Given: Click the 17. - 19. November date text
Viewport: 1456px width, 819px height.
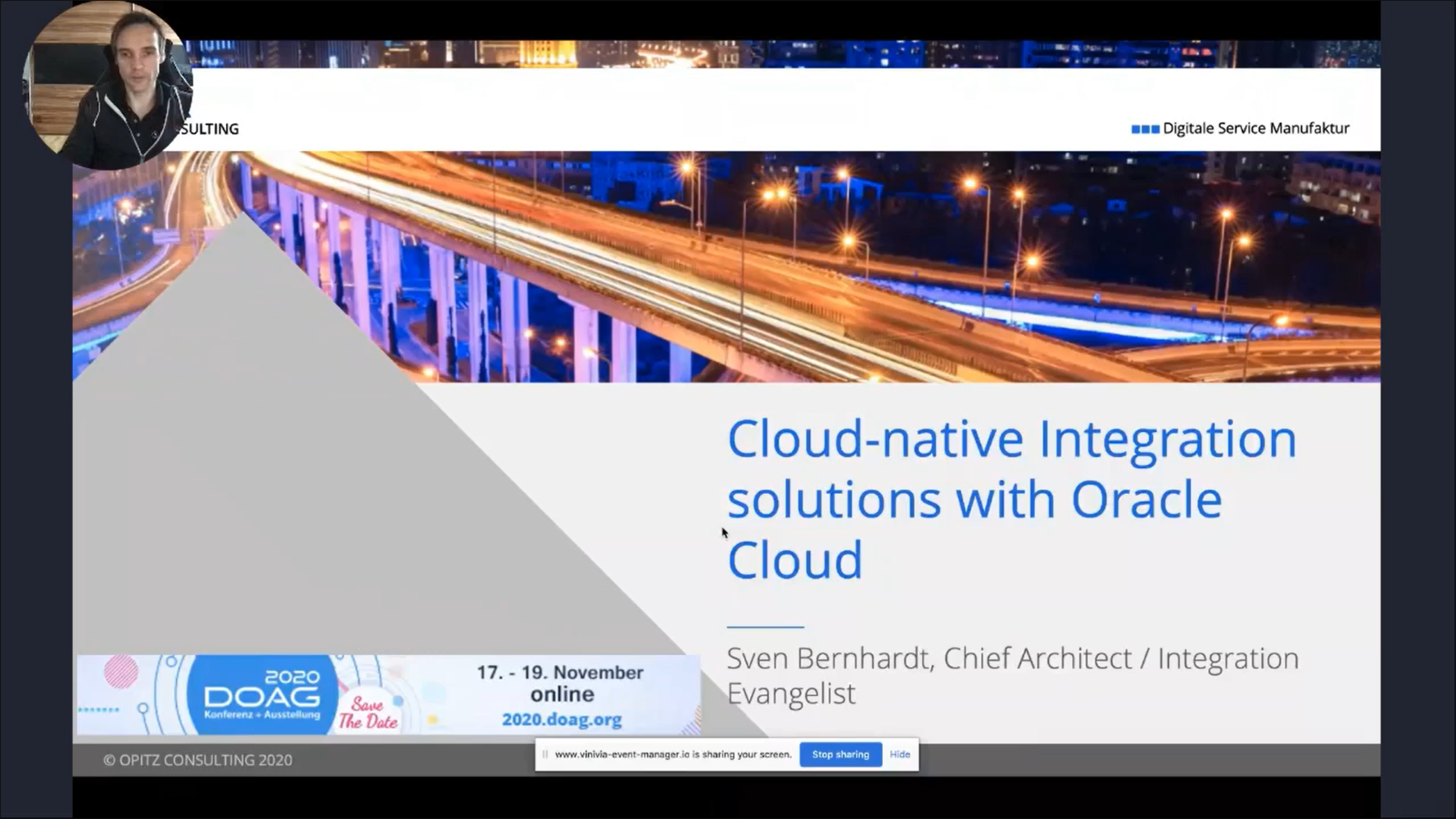Looking at the screenshot, I should pos(560,672).
